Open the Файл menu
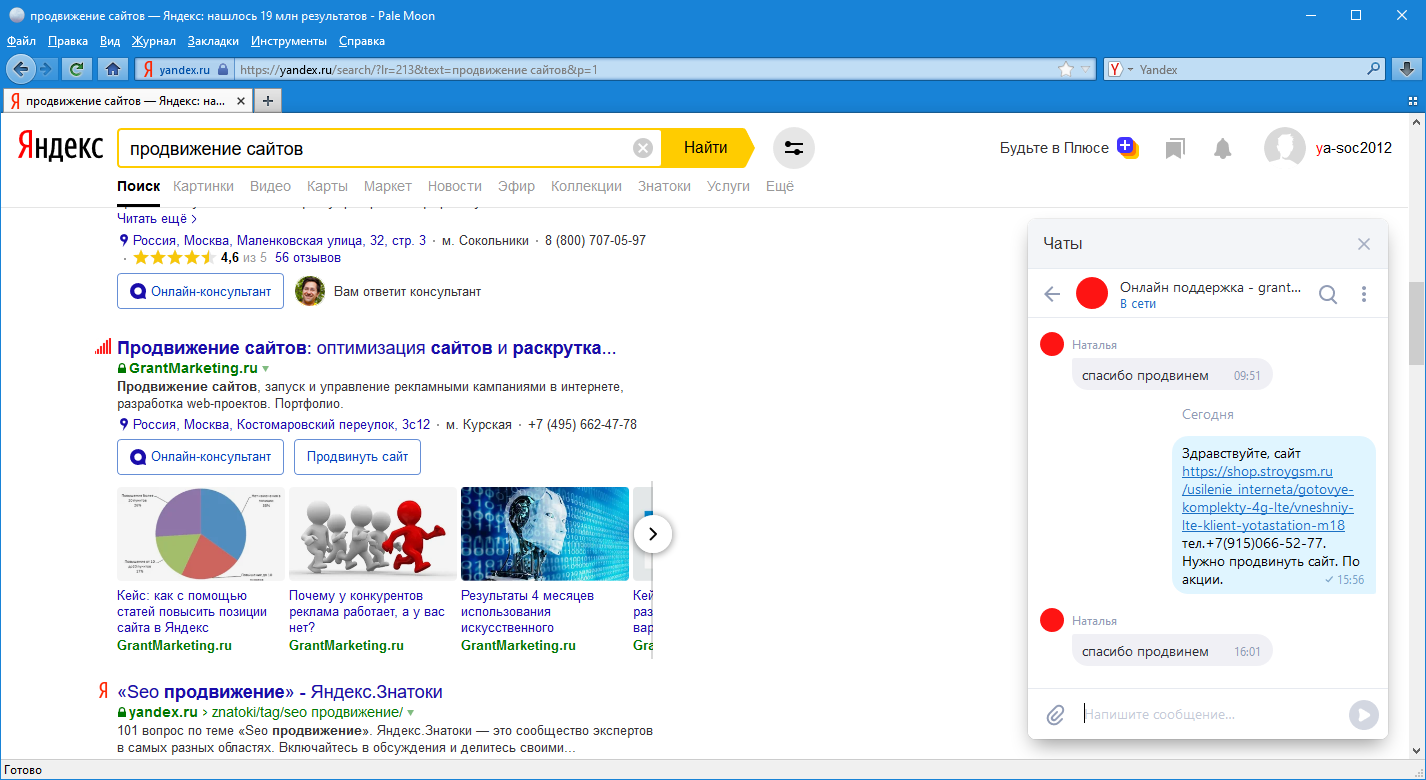 pyautogui.click(x=21, y=41)
